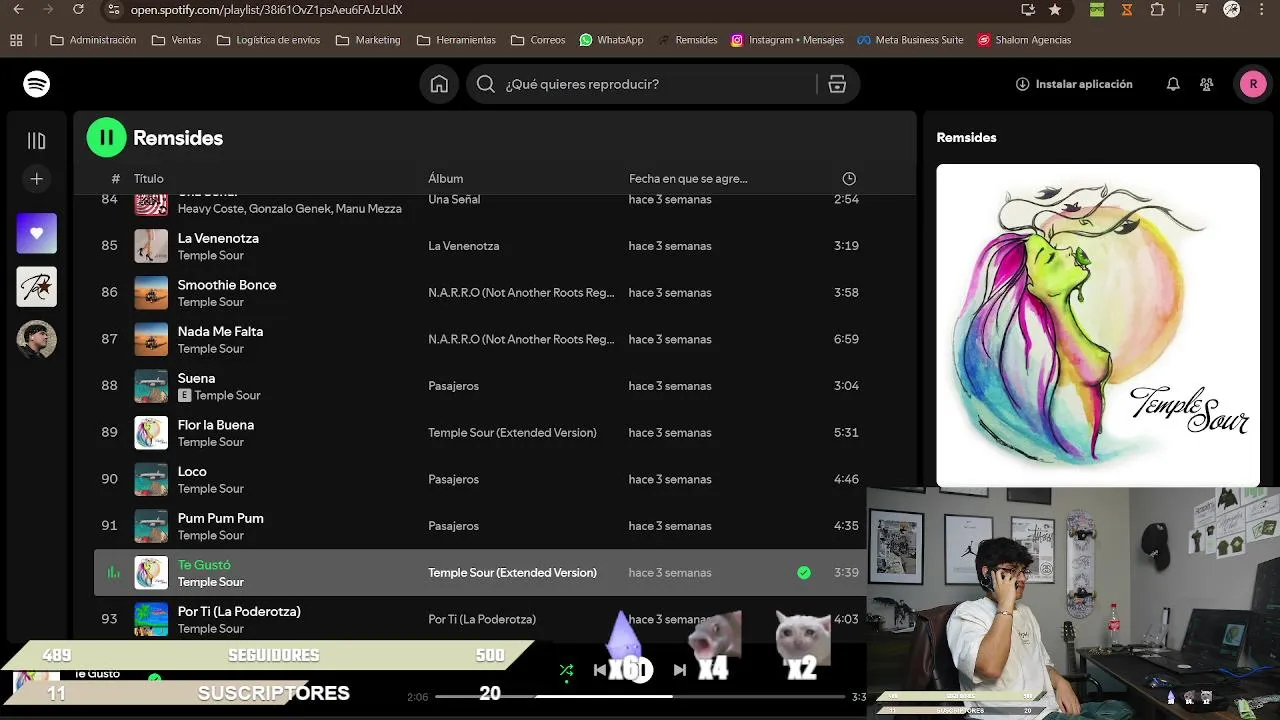
Task: Select the Suena track title
Action: click(196, 378)
